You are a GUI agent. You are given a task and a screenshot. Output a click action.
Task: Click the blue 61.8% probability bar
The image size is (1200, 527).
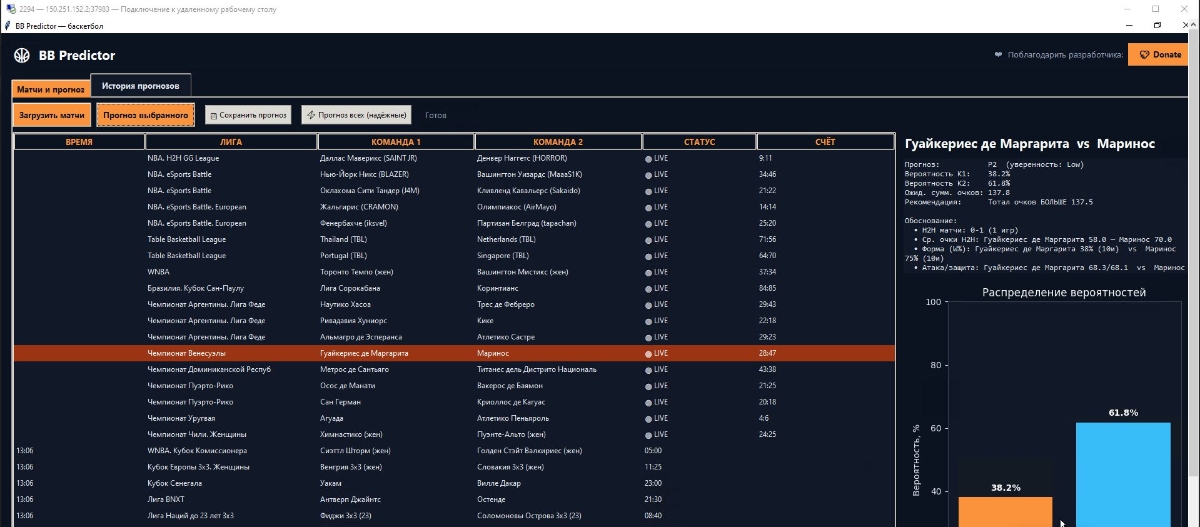pos(1123,474)
